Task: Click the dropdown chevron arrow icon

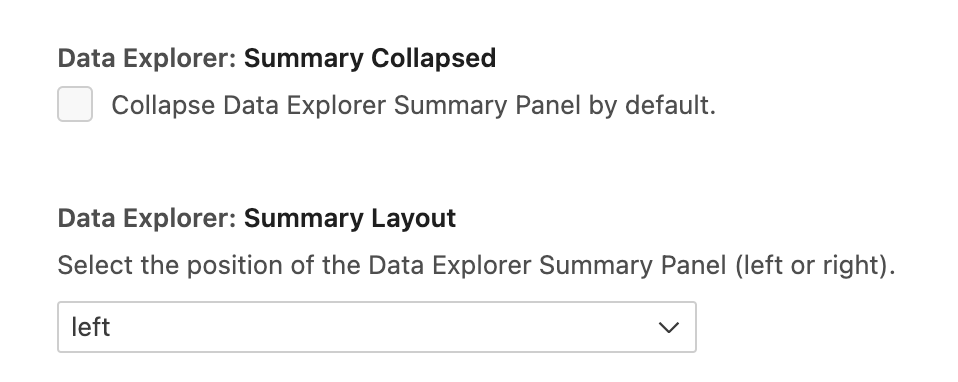Action: click(x=669, y=328)
